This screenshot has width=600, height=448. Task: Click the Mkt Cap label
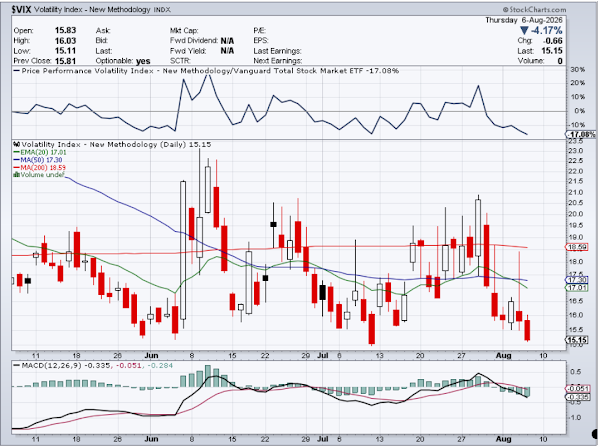184,30
